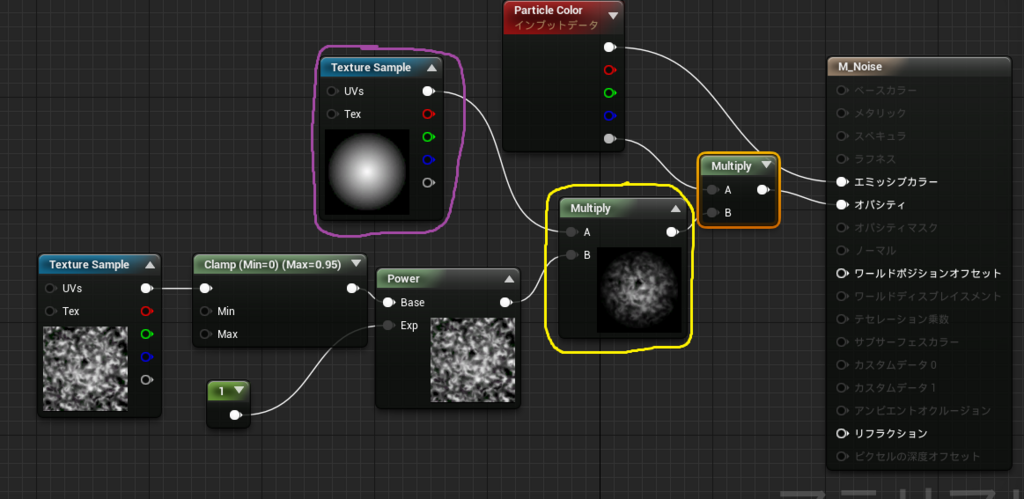Image resolution: width=1024 pixels, height=499 pixels.
Task: Select the Particle Color node by its title
Action: pyautogui.click(x=548, y=10)
